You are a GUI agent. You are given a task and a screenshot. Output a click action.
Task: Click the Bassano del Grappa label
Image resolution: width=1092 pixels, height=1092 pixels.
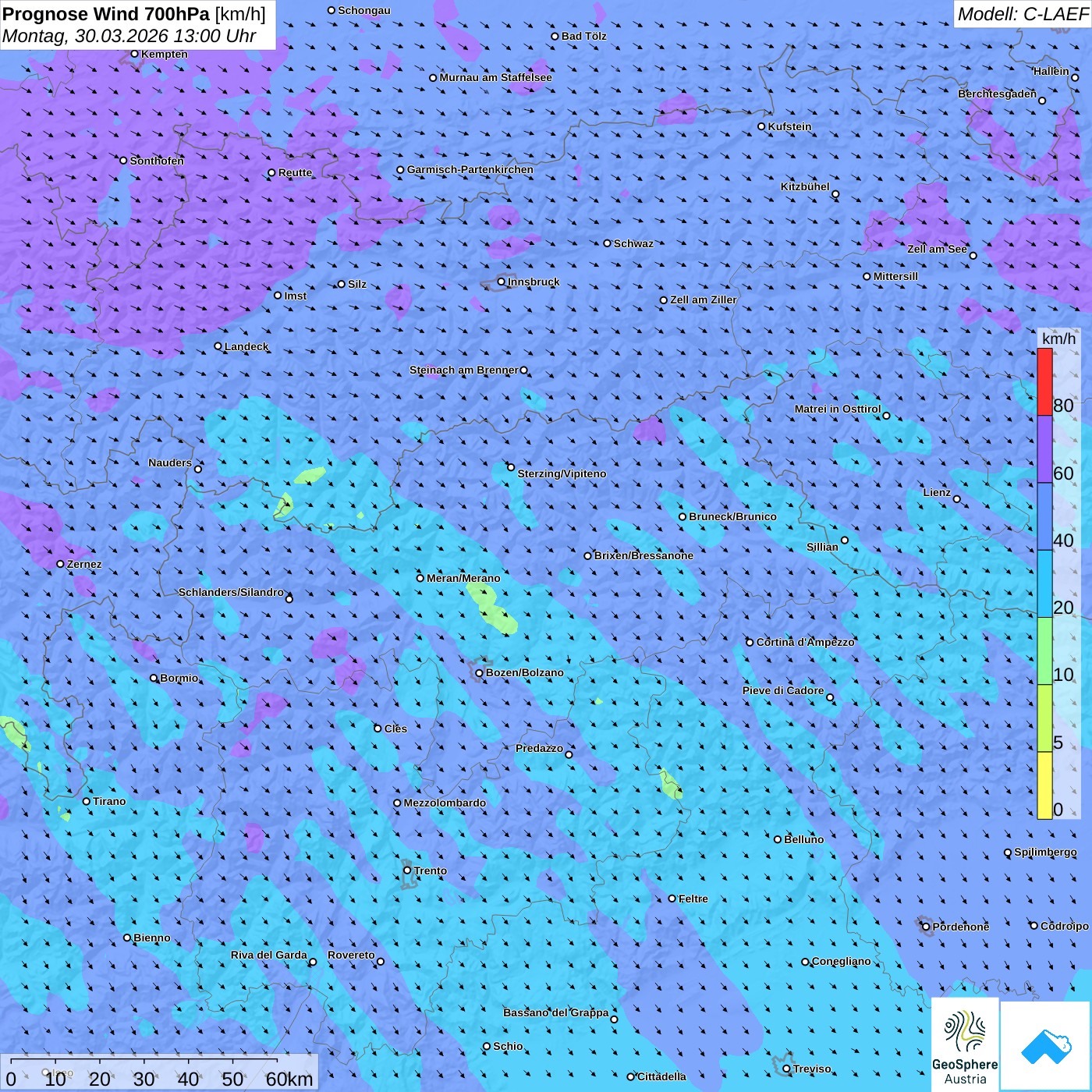556,1012
